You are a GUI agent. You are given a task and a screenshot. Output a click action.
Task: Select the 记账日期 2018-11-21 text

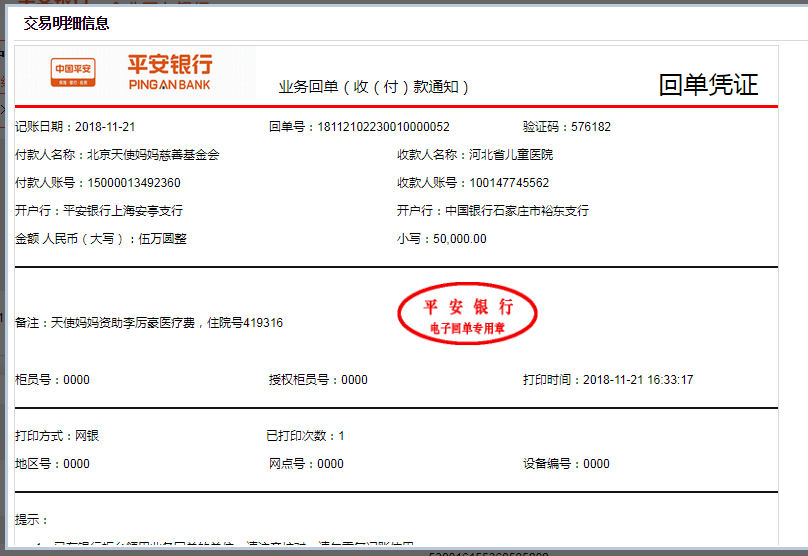(75, 127)
